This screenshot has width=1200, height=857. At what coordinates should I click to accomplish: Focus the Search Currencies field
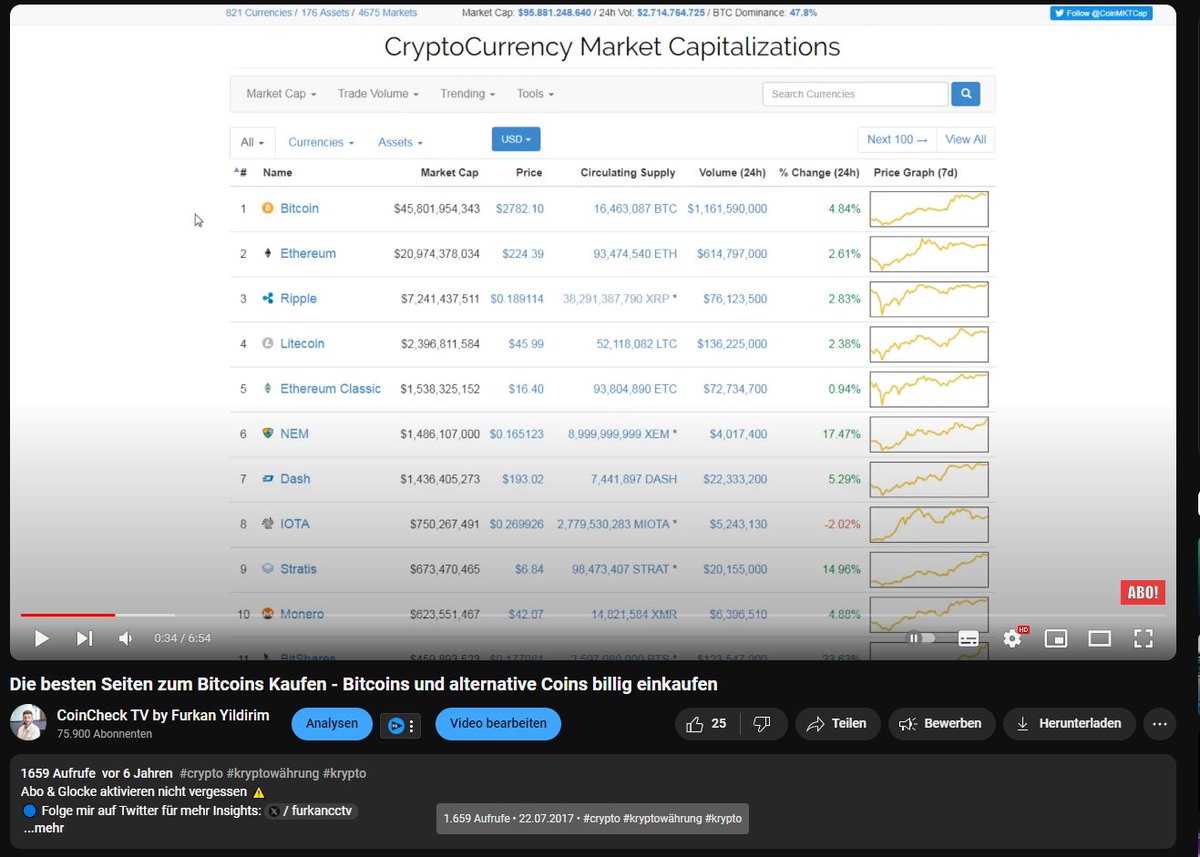pos(855,94)
